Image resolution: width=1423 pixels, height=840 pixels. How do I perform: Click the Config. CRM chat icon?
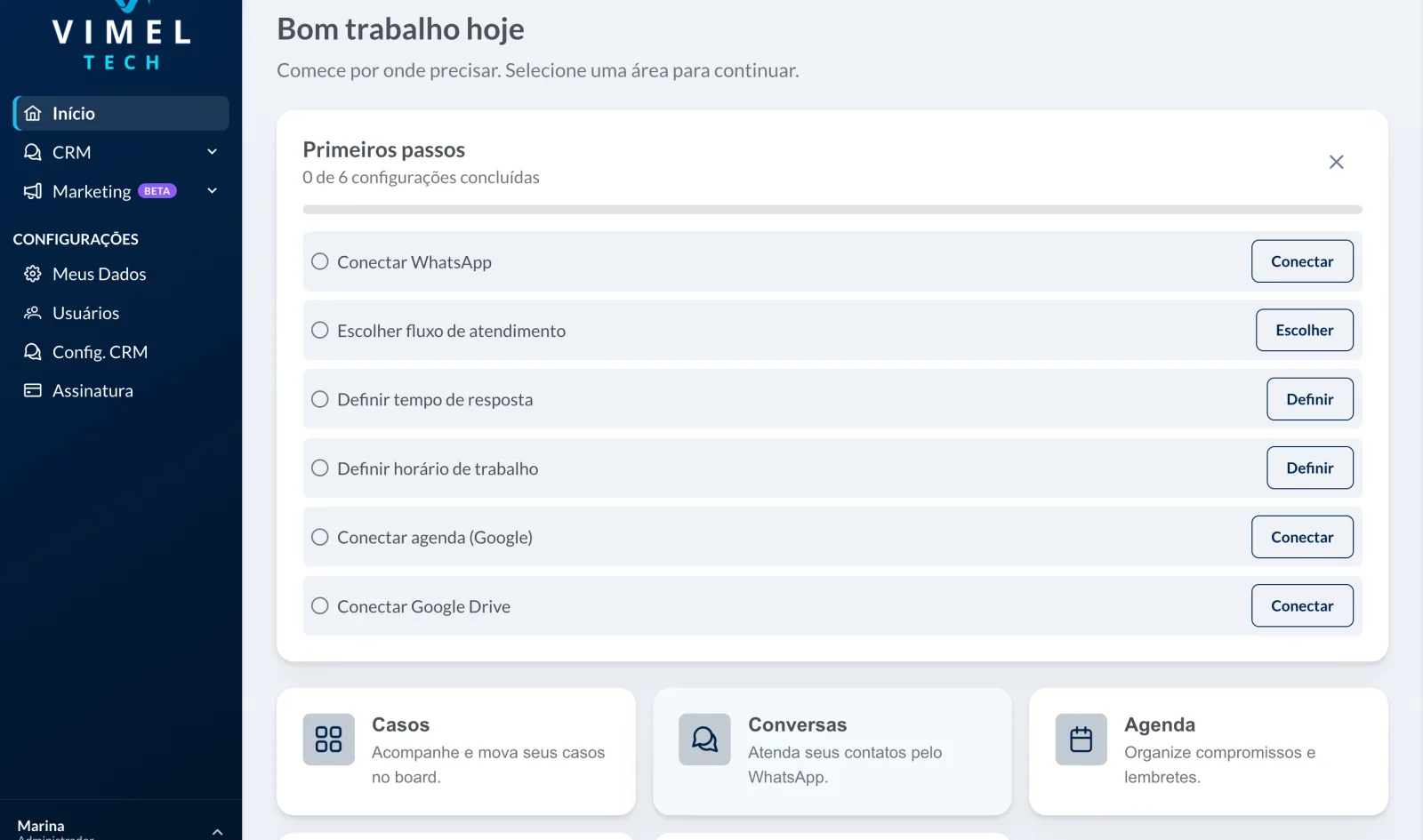(x=33, y=352)
